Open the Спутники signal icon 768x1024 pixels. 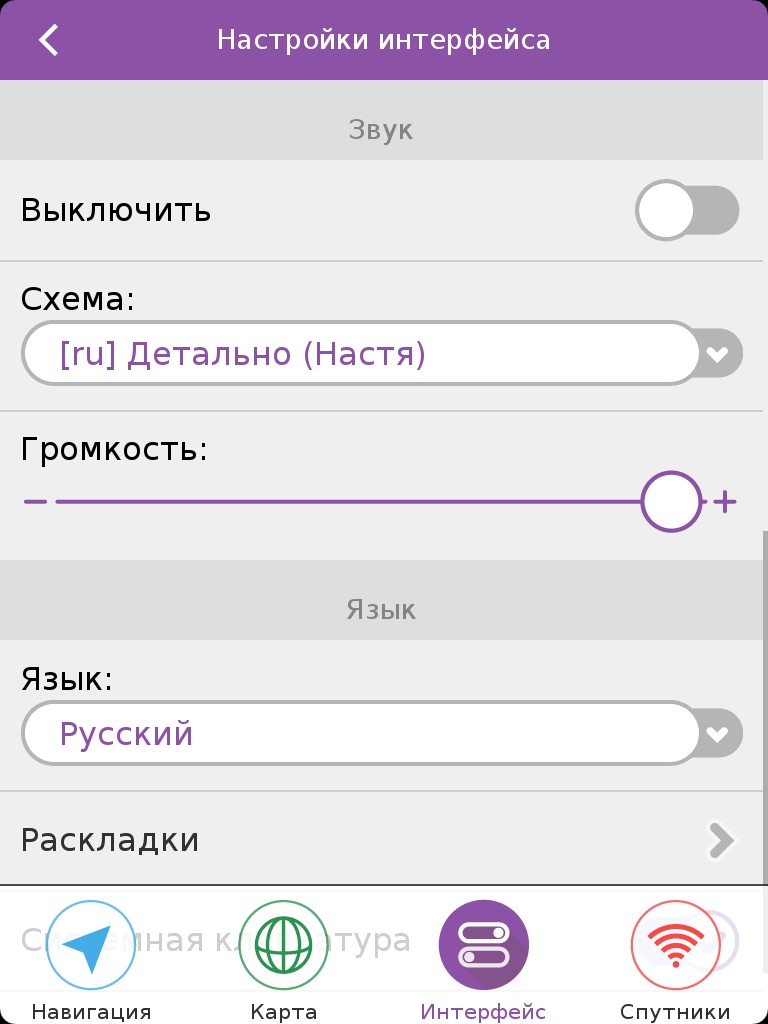pyautogui.click(x=675, y=944)
